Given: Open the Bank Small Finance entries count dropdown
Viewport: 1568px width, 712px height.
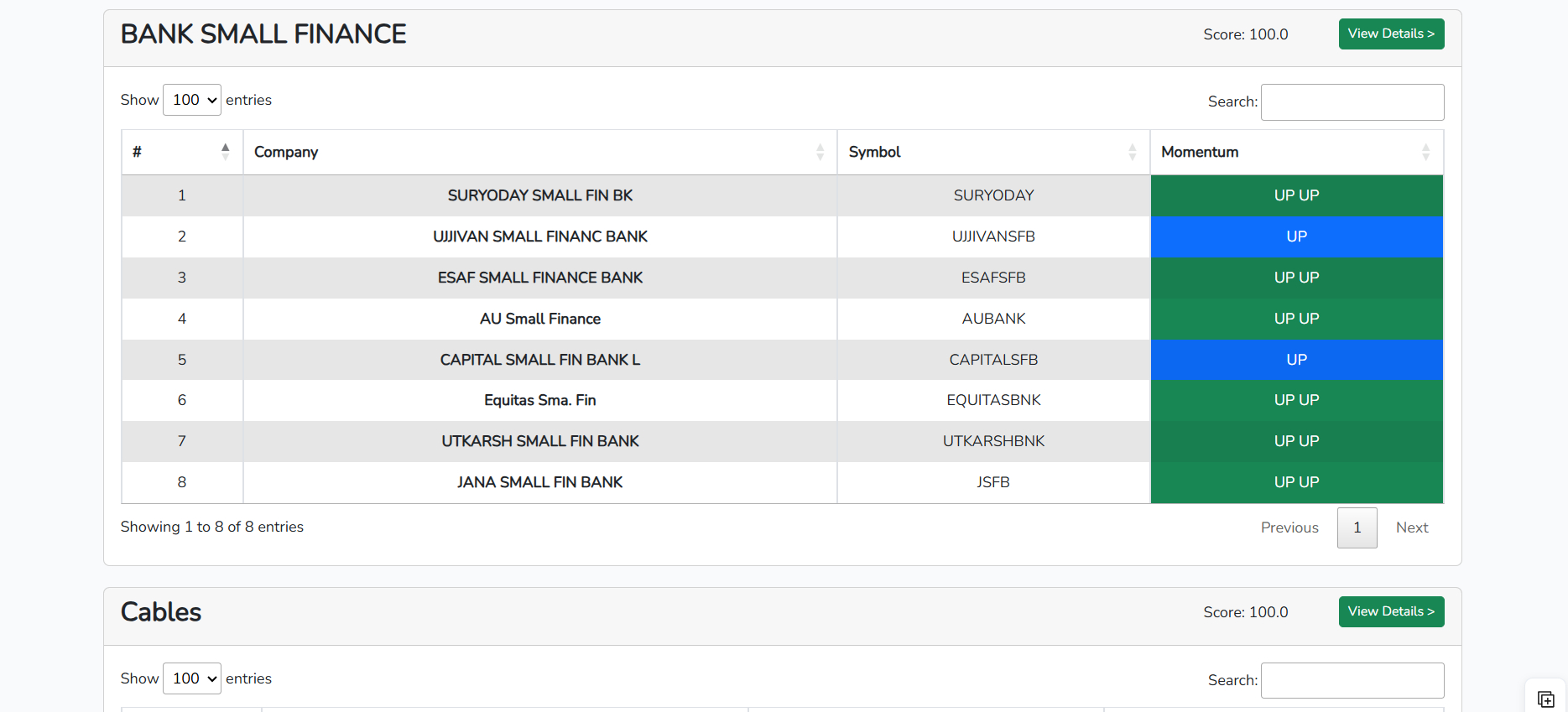Looking at the screenshot, I should click(192, 100).
